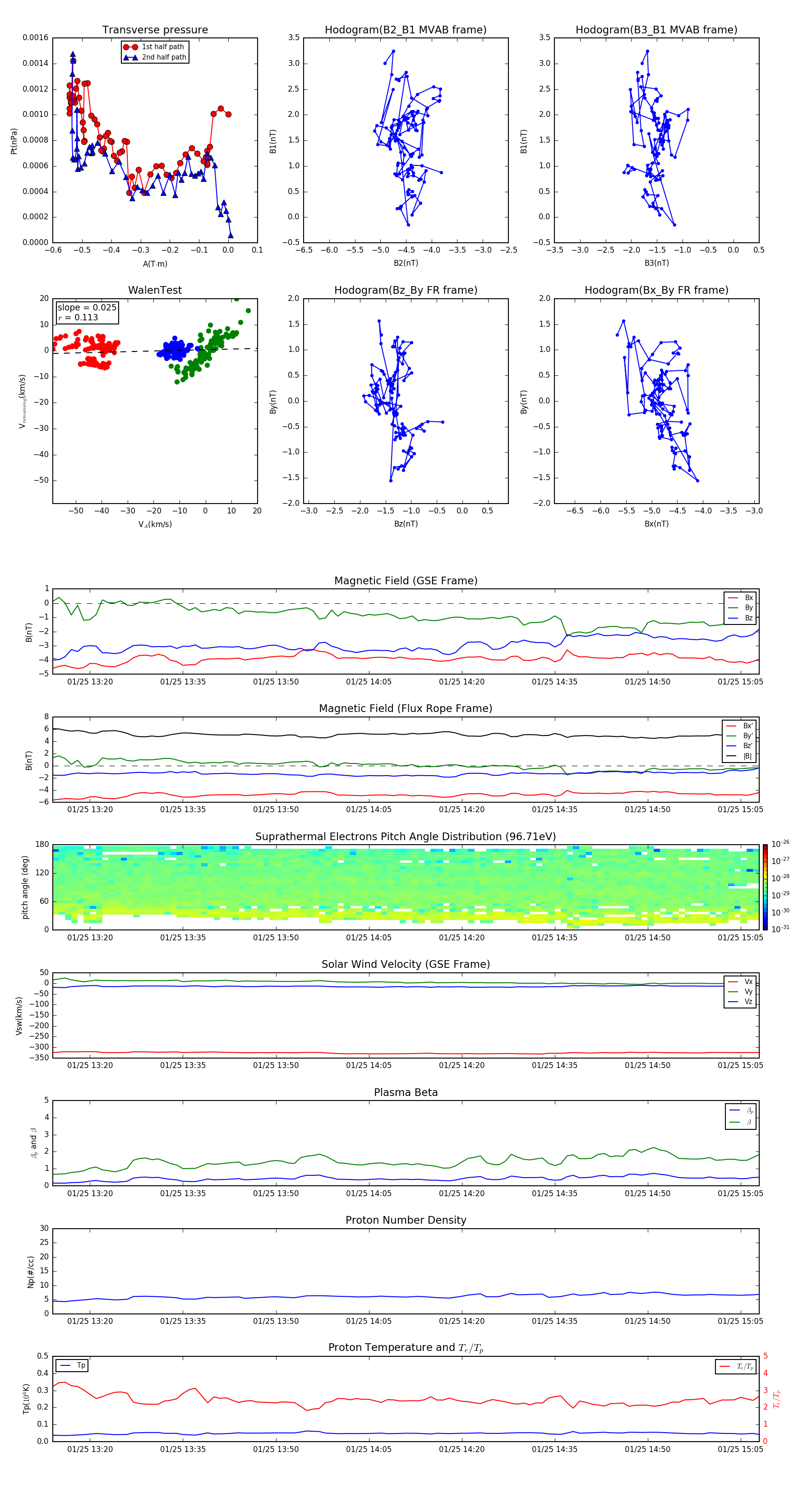
Task: Click the "B3(nT)" axis label
Action: point(656,263)
